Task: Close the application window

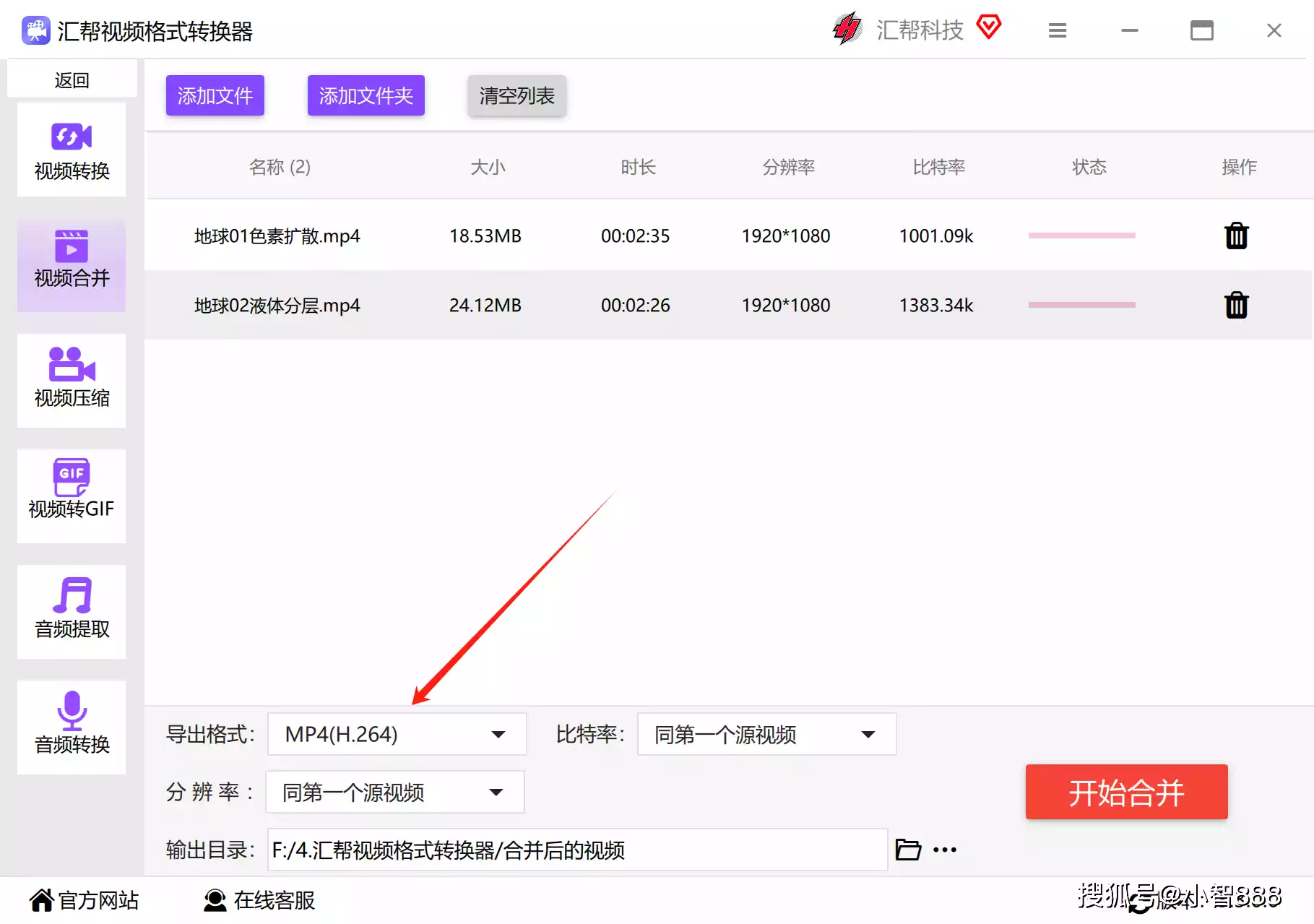Action: (x=1274, y=30)
